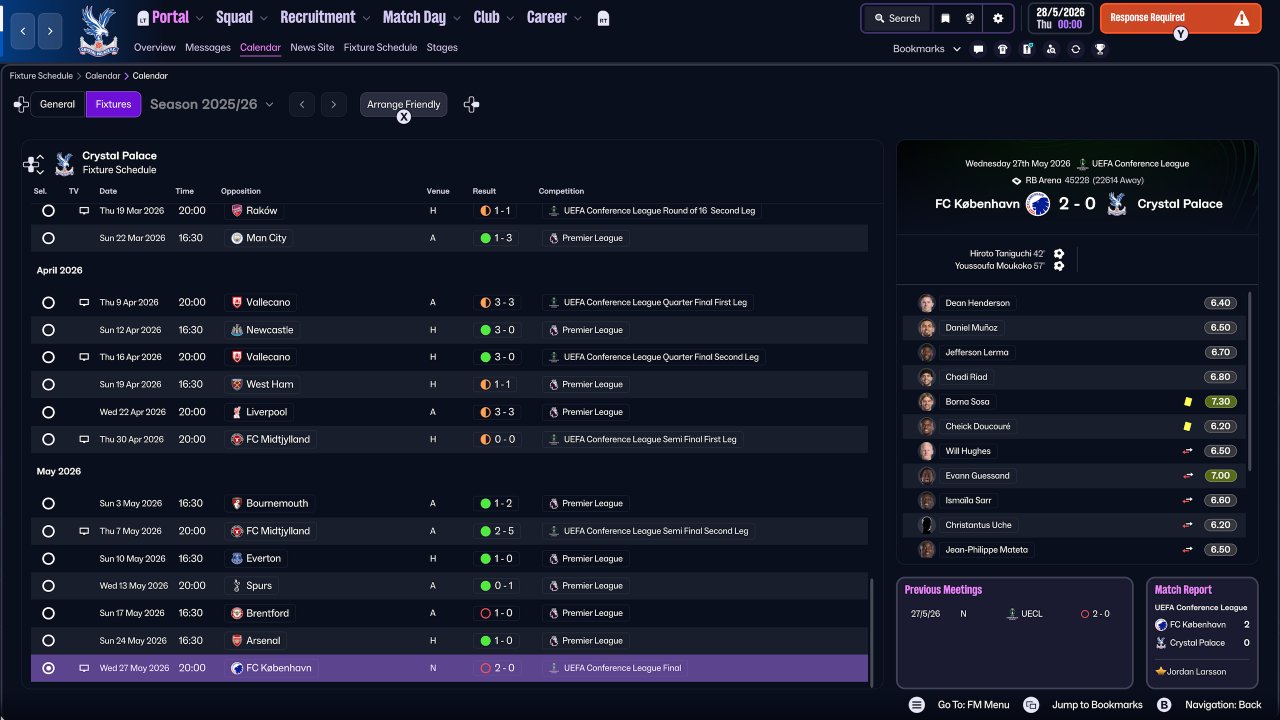Viewport: 1280px width, 720px height.
Task: Open the bookmark icon beside Search
Action: (x=945, y=18)
